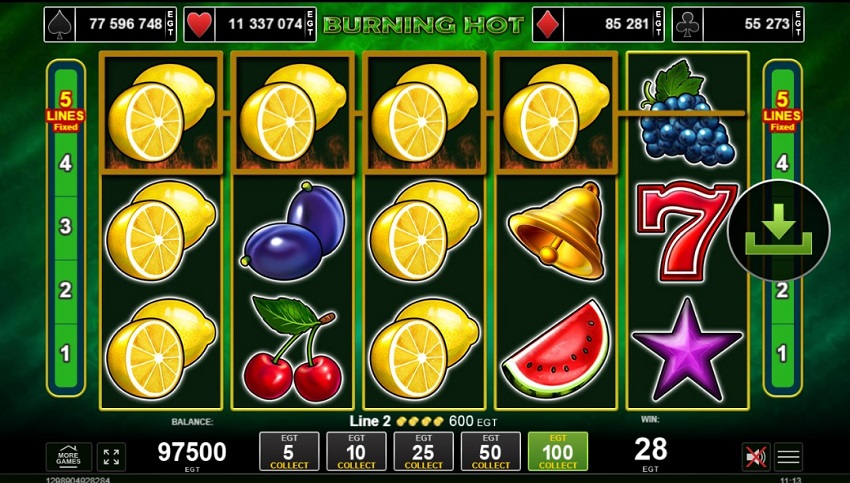Click the red heart jackpot icon

pos(199,24)
